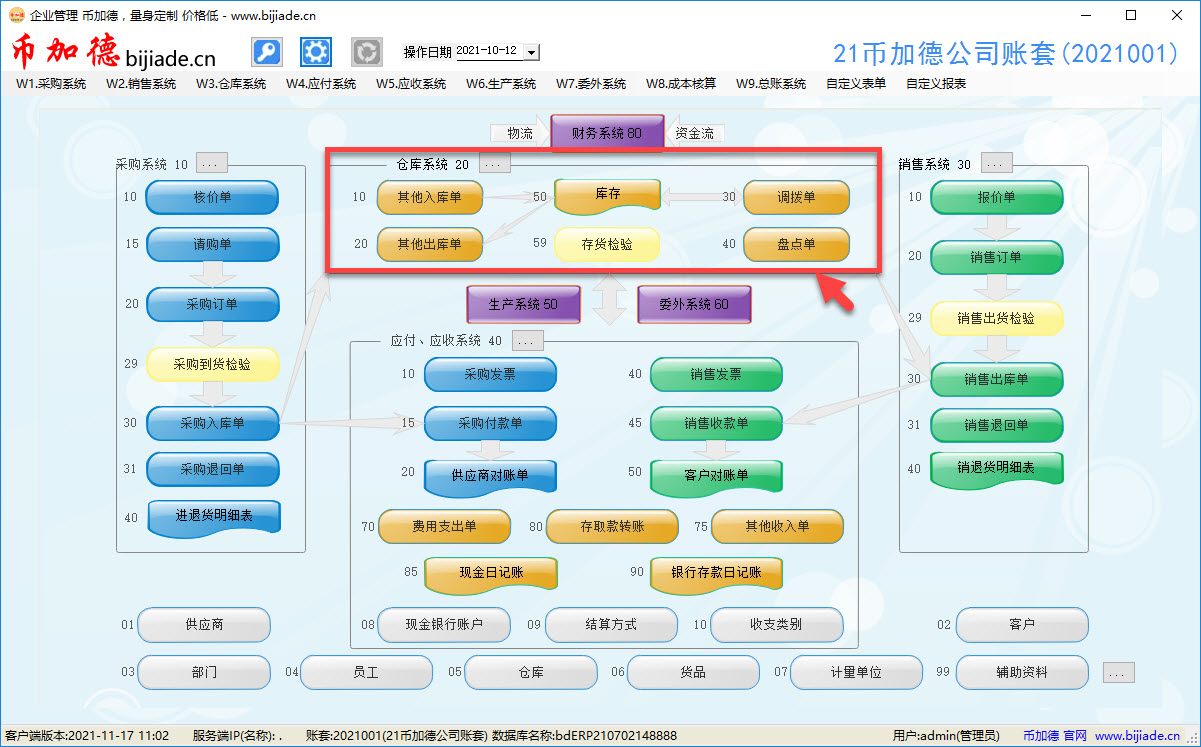This screenshot has width=1201, height=747.
Task: Open the 操作日期 date dropdown arrow
Action: [531, 52]
